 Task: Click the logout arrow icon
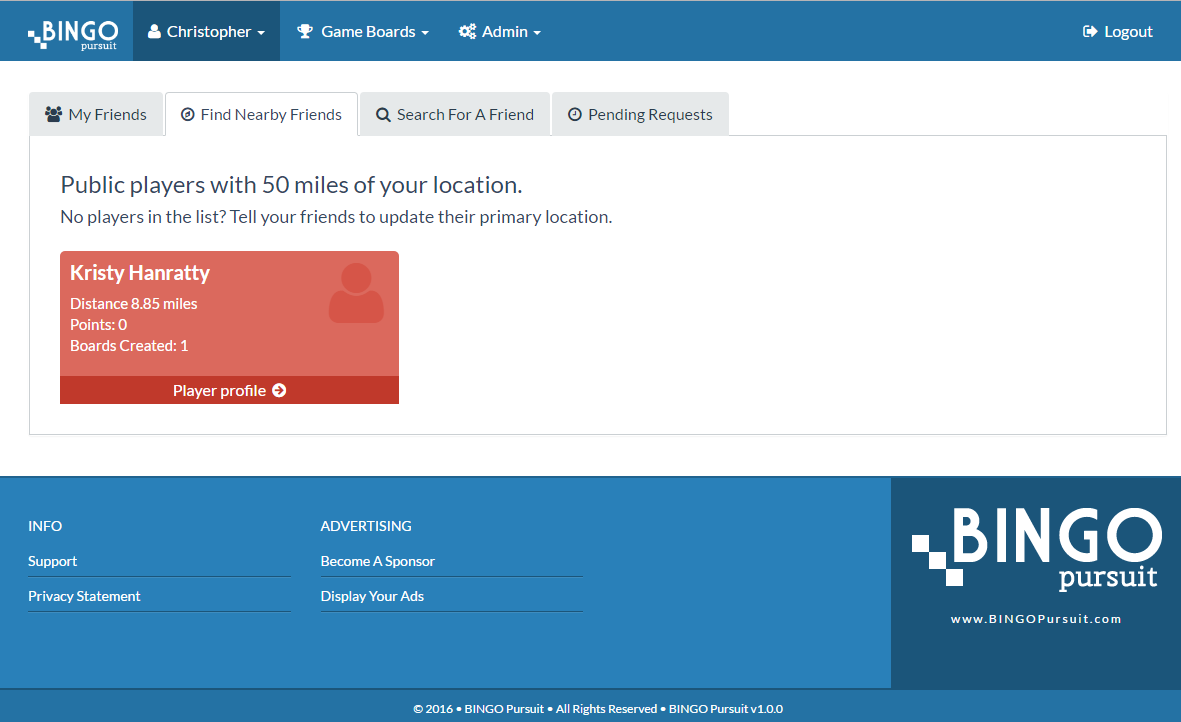tap(1090, 32)
